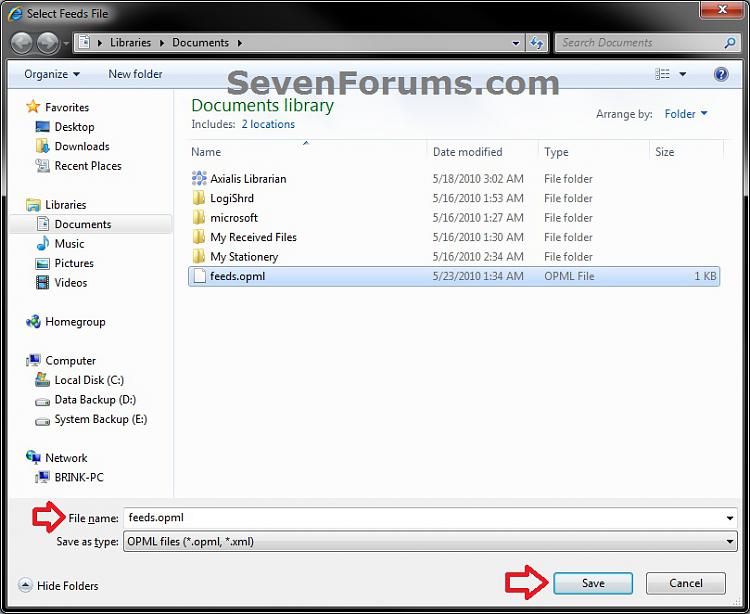
Task: Open recent pages dropdown beside Forward arrow
Action: tap(66, 44)
